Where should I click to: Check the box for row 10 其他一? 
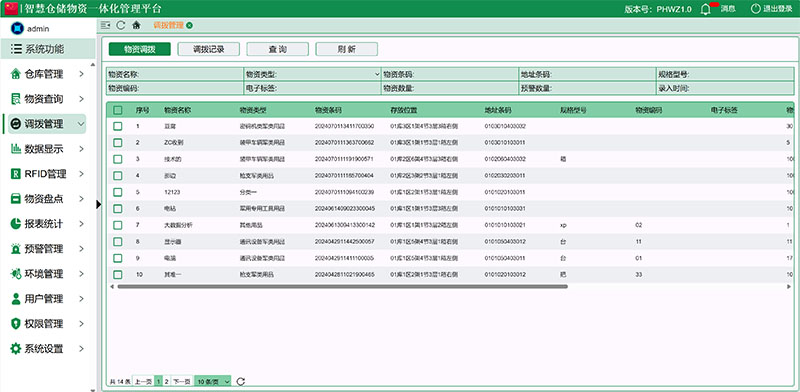click(x=118, y=275)
